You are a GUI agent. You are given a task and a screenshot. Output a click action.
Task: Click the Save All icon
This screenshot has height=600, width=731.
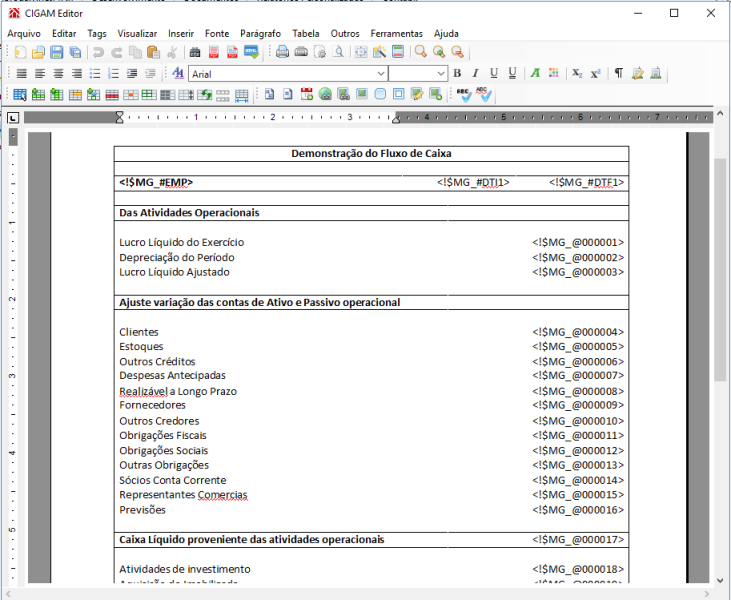click(x=75, y=52)
